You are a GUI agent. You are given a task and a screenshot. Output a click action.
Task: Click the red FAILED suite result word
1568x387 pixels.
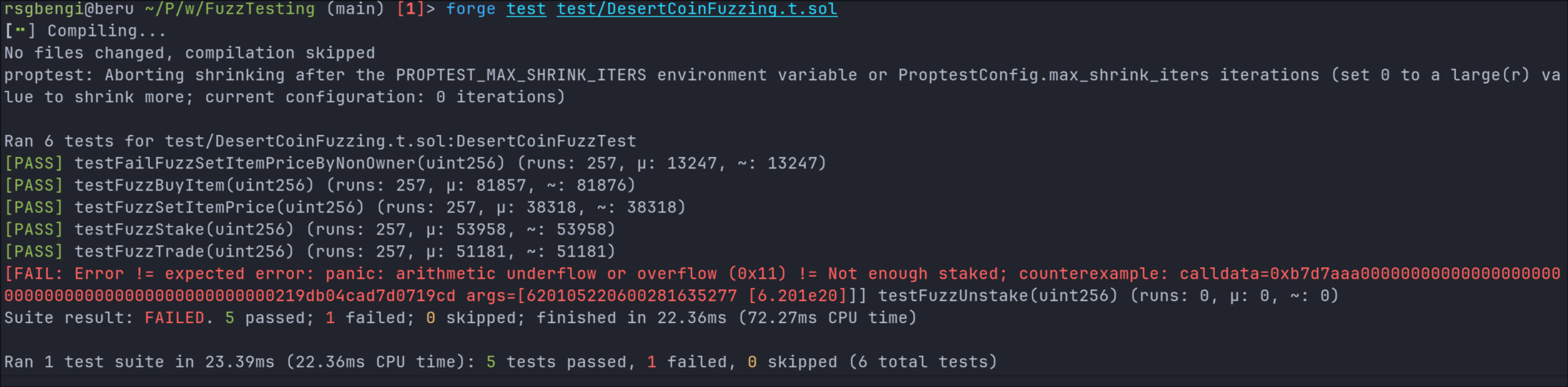coord(175,318)
